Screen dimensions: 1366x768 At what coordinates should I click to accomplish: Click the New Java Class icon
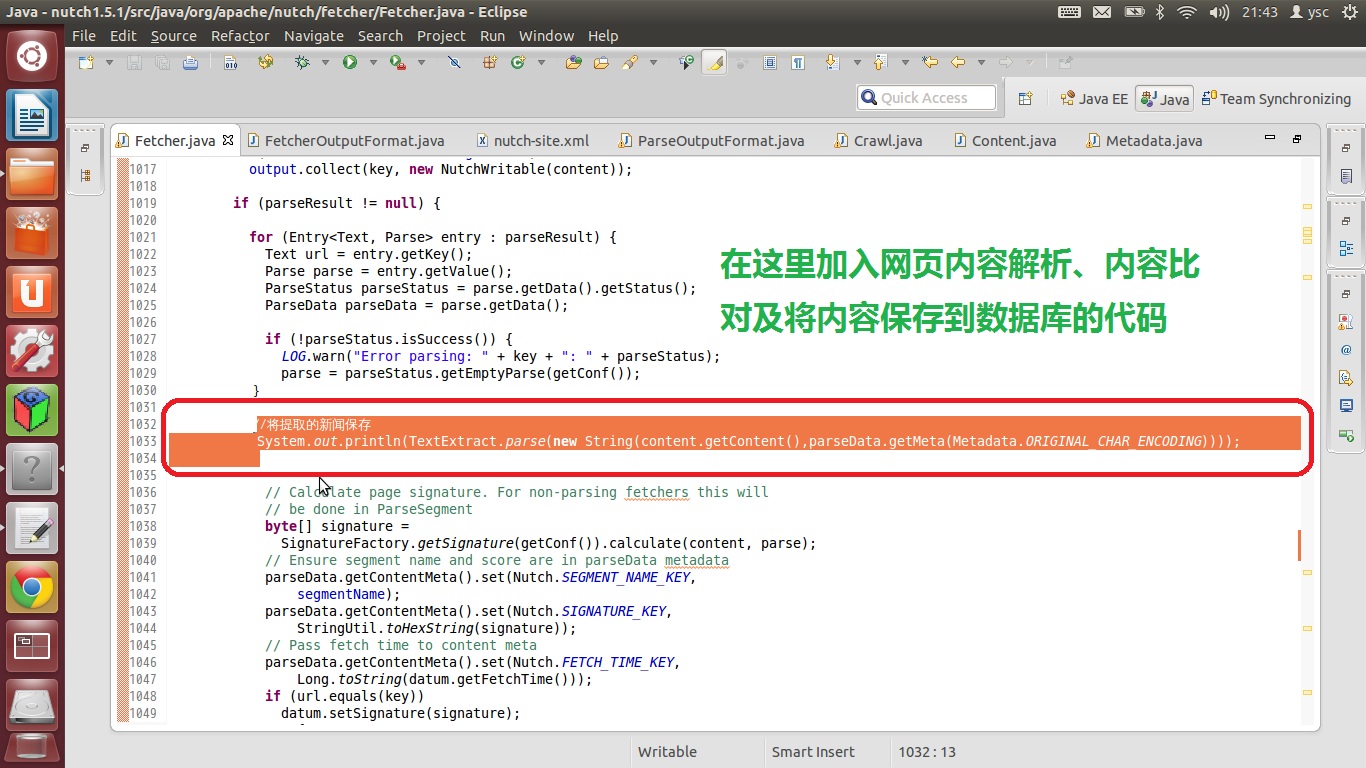pos(517,63)
